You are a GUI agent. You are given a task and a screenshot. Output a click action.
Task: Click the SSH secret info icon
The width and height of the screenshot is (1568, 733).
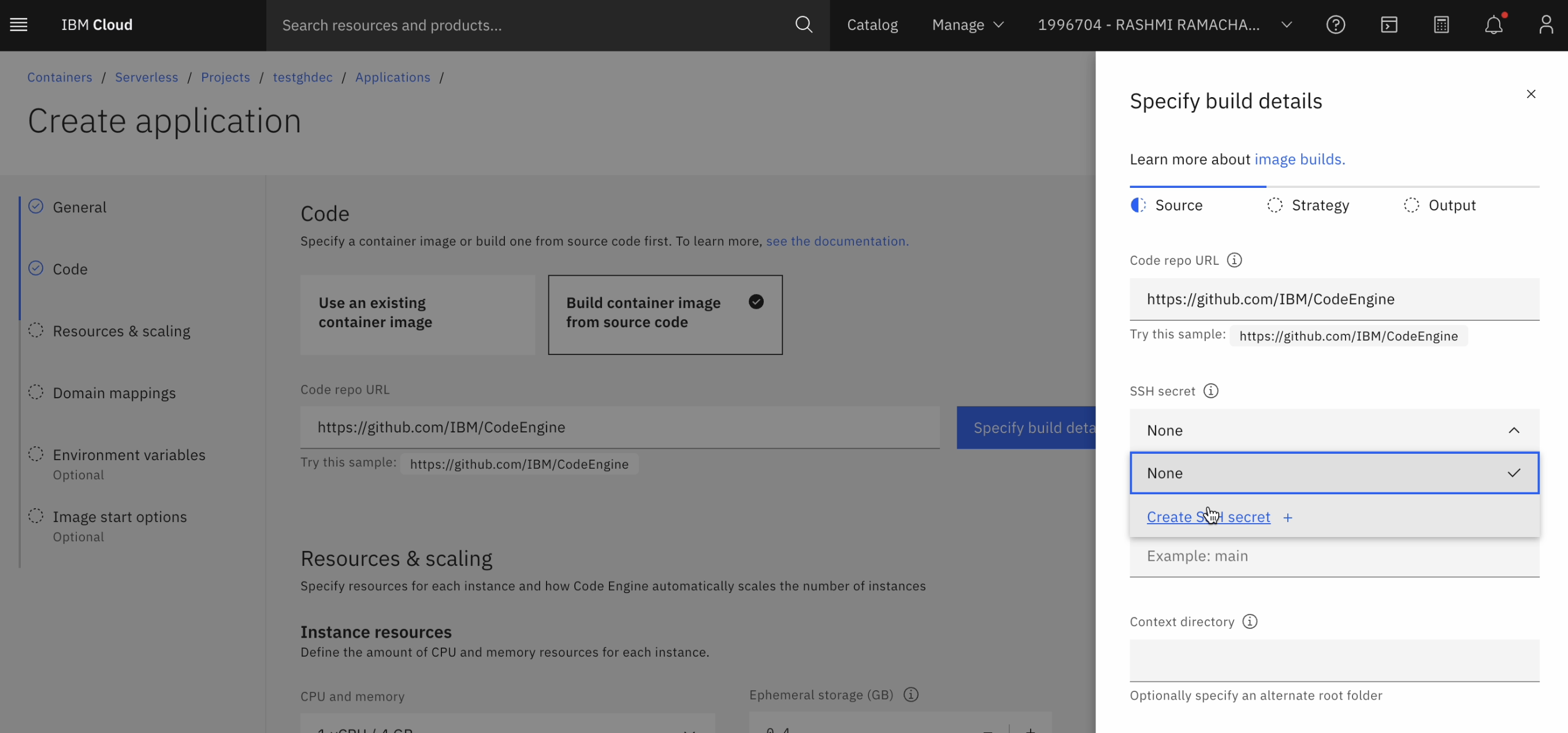click(1211, 391)
